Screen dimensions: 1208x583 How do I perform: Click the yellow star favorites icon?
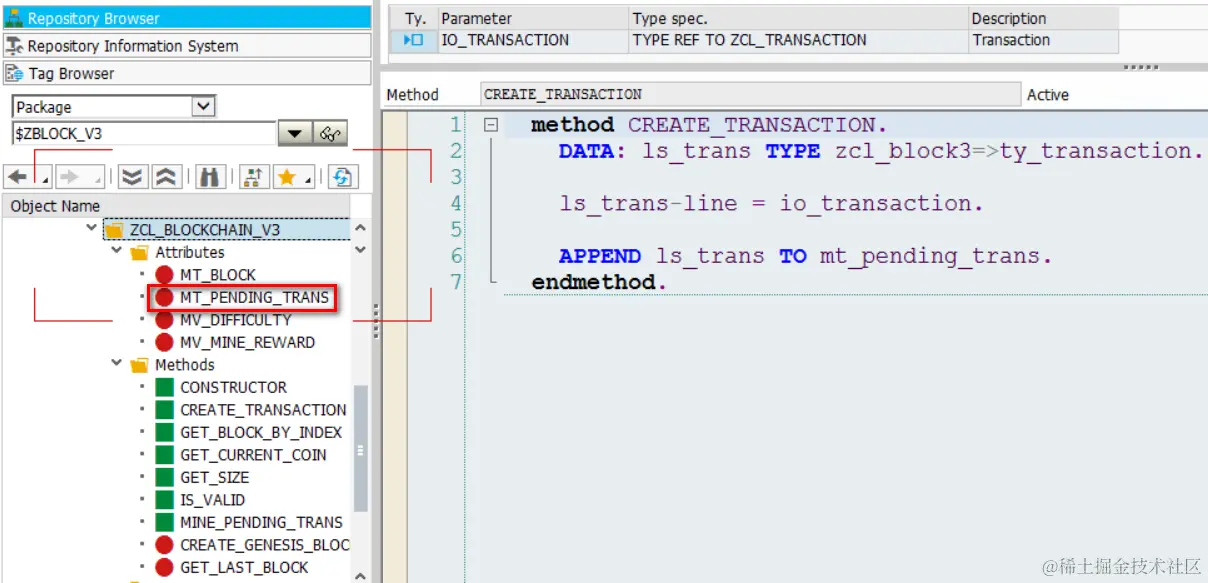click(x=287, y=177)
